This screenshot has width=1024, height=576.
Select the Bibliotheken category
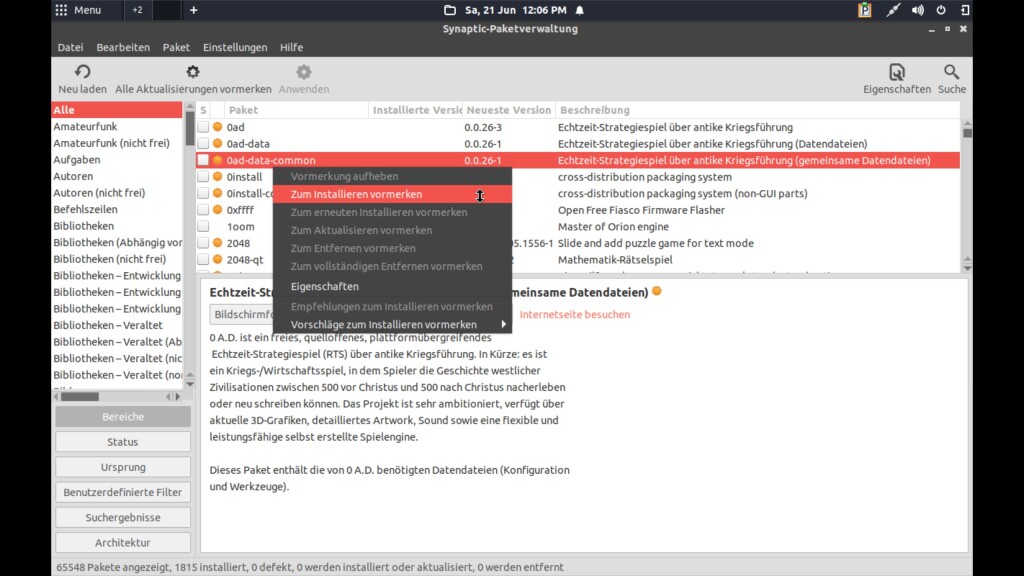pos(117,225)
